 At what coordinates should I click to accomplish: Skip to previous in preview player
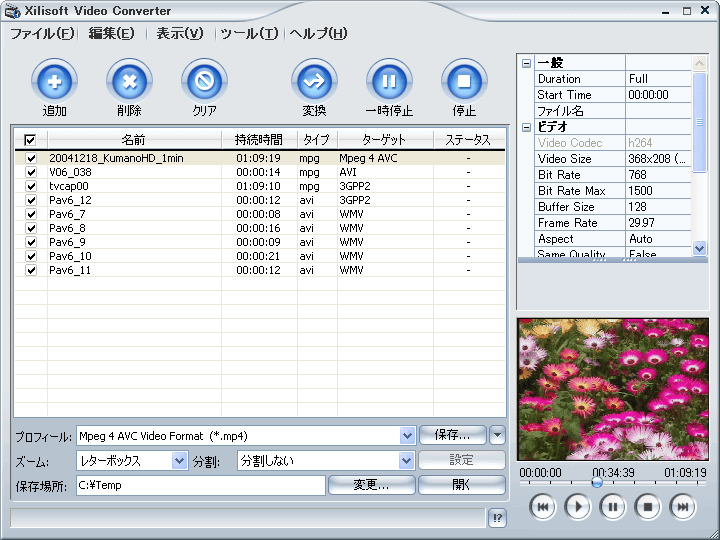[x=543, y=507]
